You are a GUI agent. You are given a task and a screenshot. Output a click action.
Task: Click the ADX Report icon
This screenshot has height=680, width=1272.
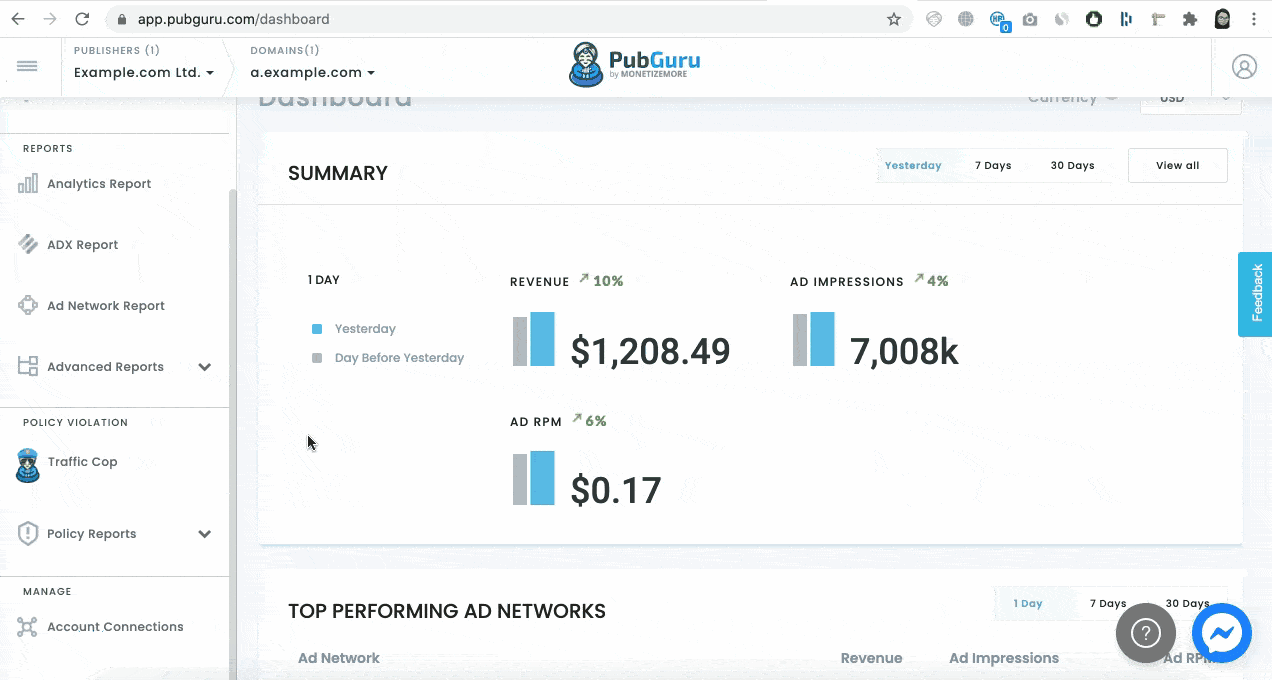coord(28,245)
